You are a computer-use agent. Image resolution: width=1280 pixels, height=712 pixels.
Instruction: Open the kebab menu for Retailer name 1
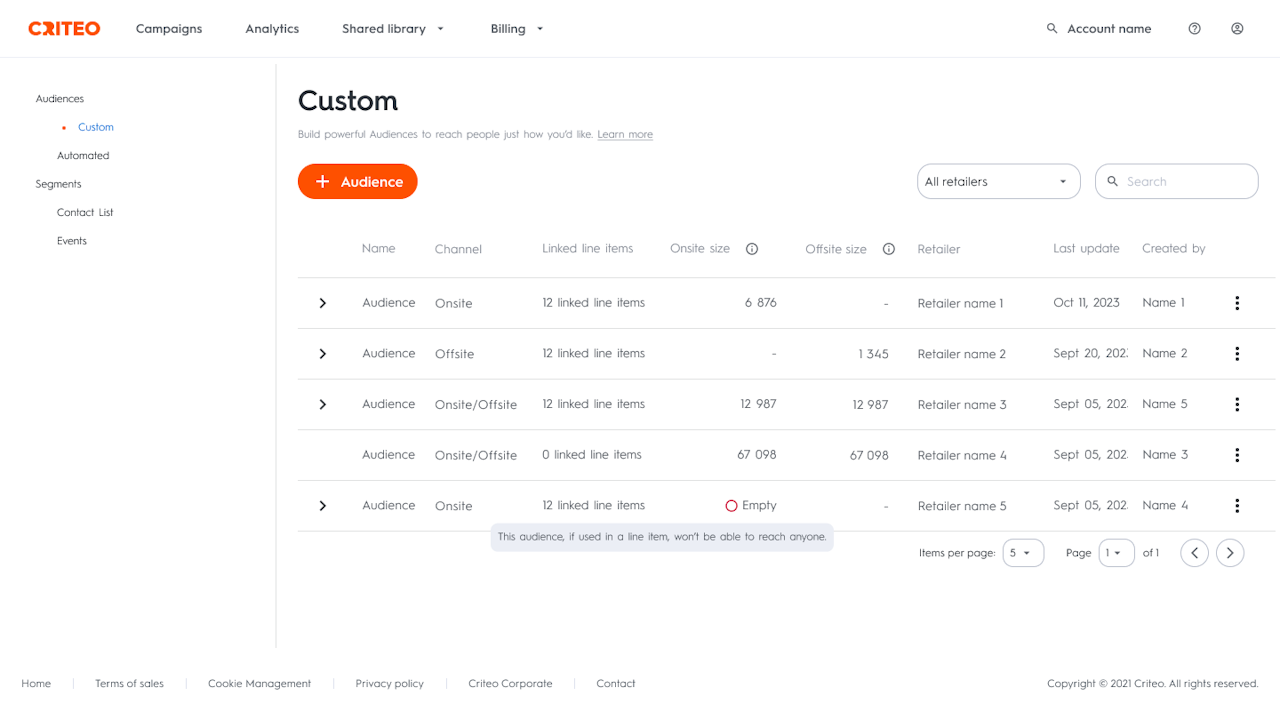click(1237, 303)
